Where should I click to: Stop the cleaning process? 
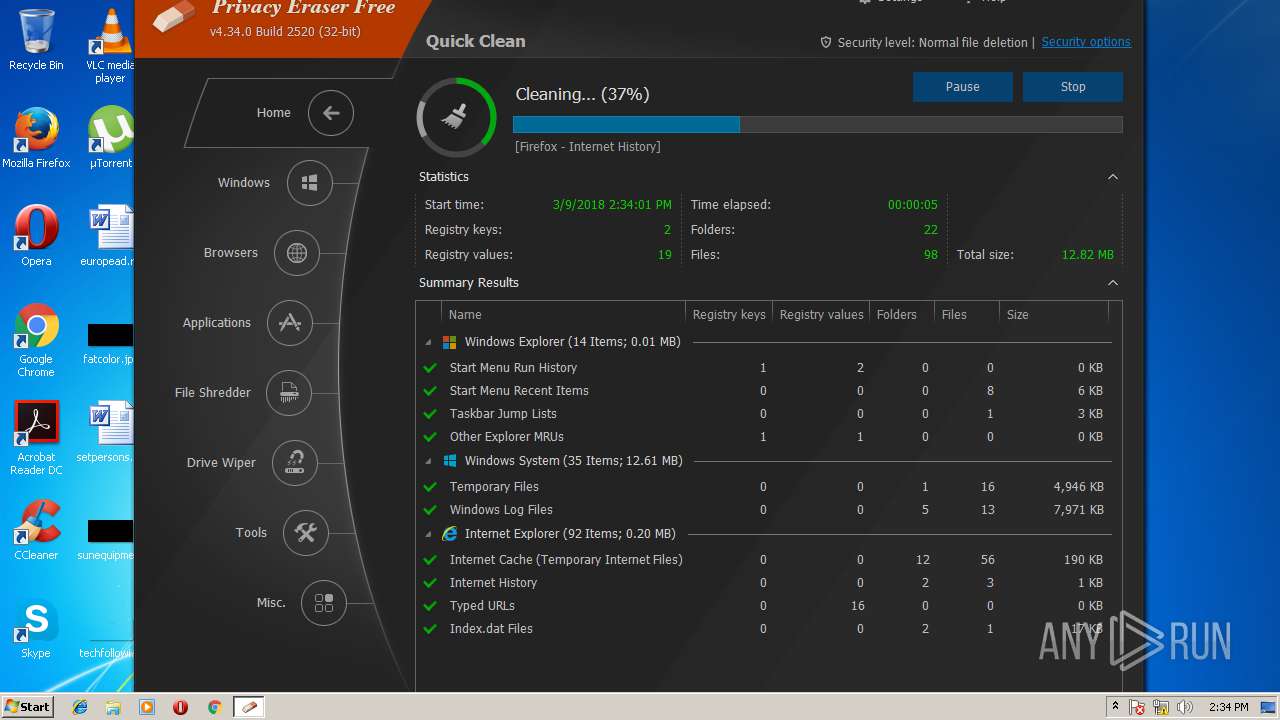click(x=1073, y=87)
